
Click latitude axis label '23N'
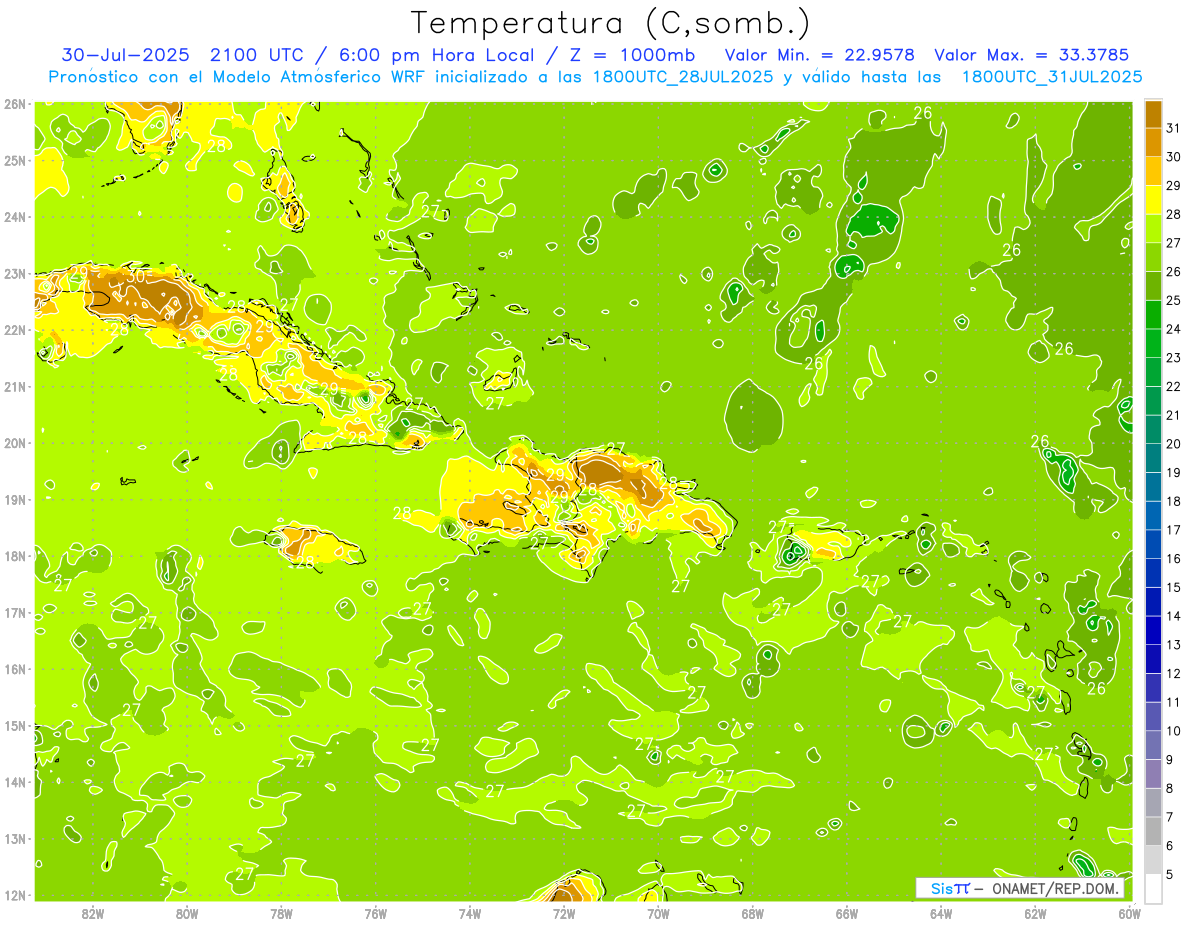tap(14, 274)
